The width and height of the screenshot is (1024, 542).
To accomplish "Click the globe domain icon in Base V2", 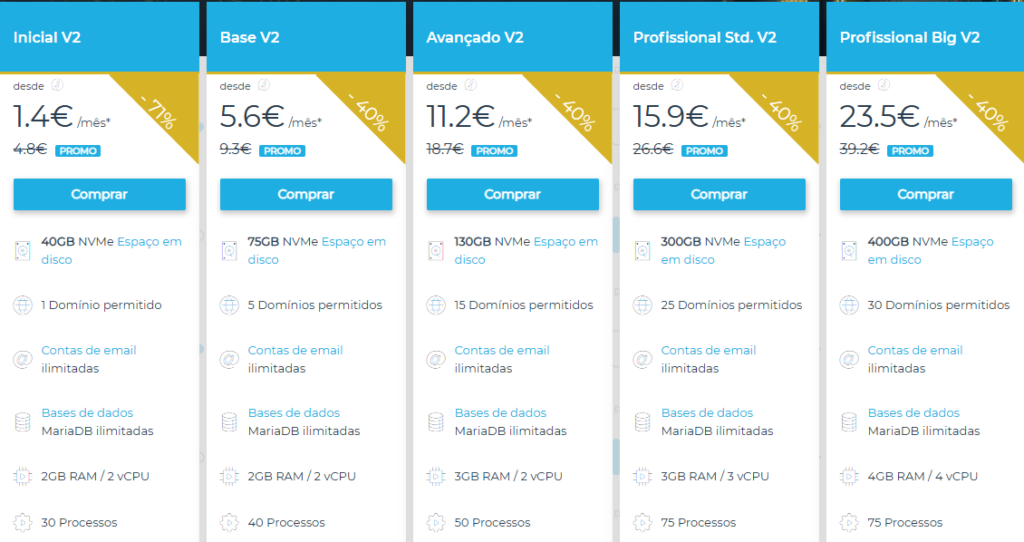I will tap(229, 305).
